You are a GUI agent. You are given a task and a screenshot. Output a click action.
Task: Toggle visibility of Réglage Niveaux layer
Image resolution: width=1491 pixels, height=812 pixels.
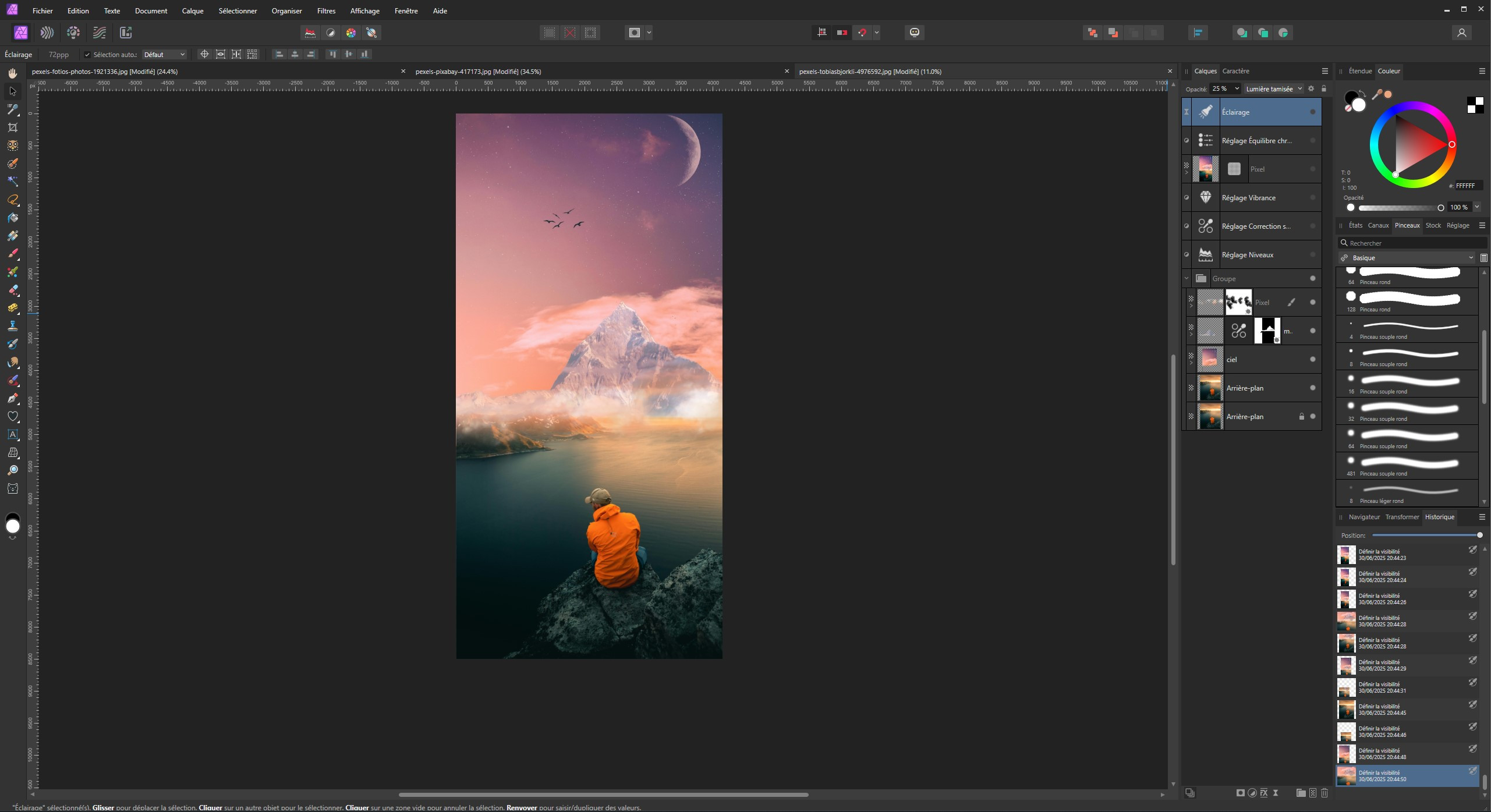pos(1312,255)
